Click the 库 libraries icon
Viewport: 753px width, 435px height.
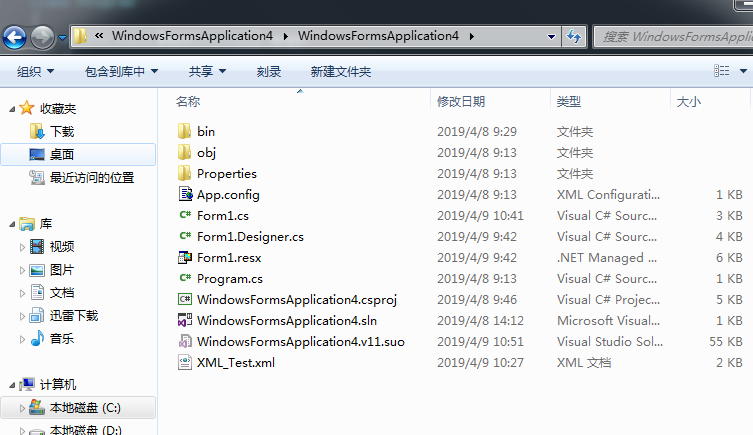coord(27,224)
